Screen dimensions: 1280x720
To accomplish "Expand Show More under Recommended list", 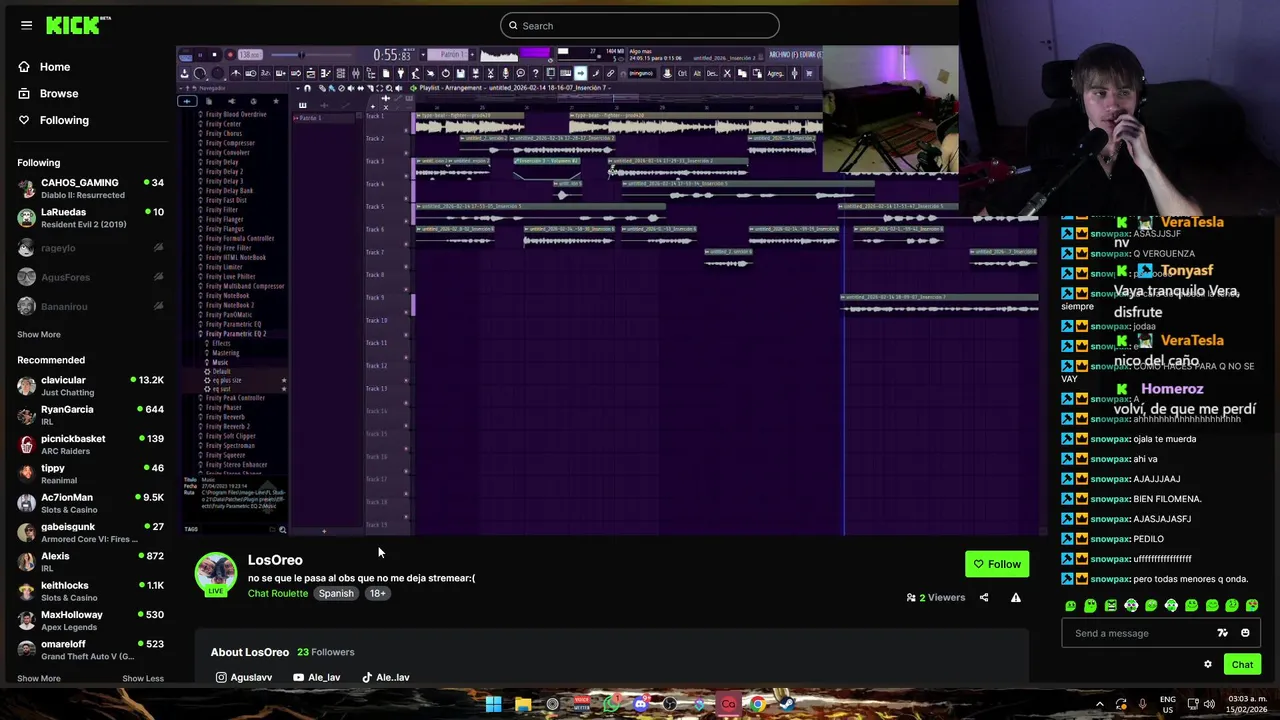I will [x=39, y=678].
